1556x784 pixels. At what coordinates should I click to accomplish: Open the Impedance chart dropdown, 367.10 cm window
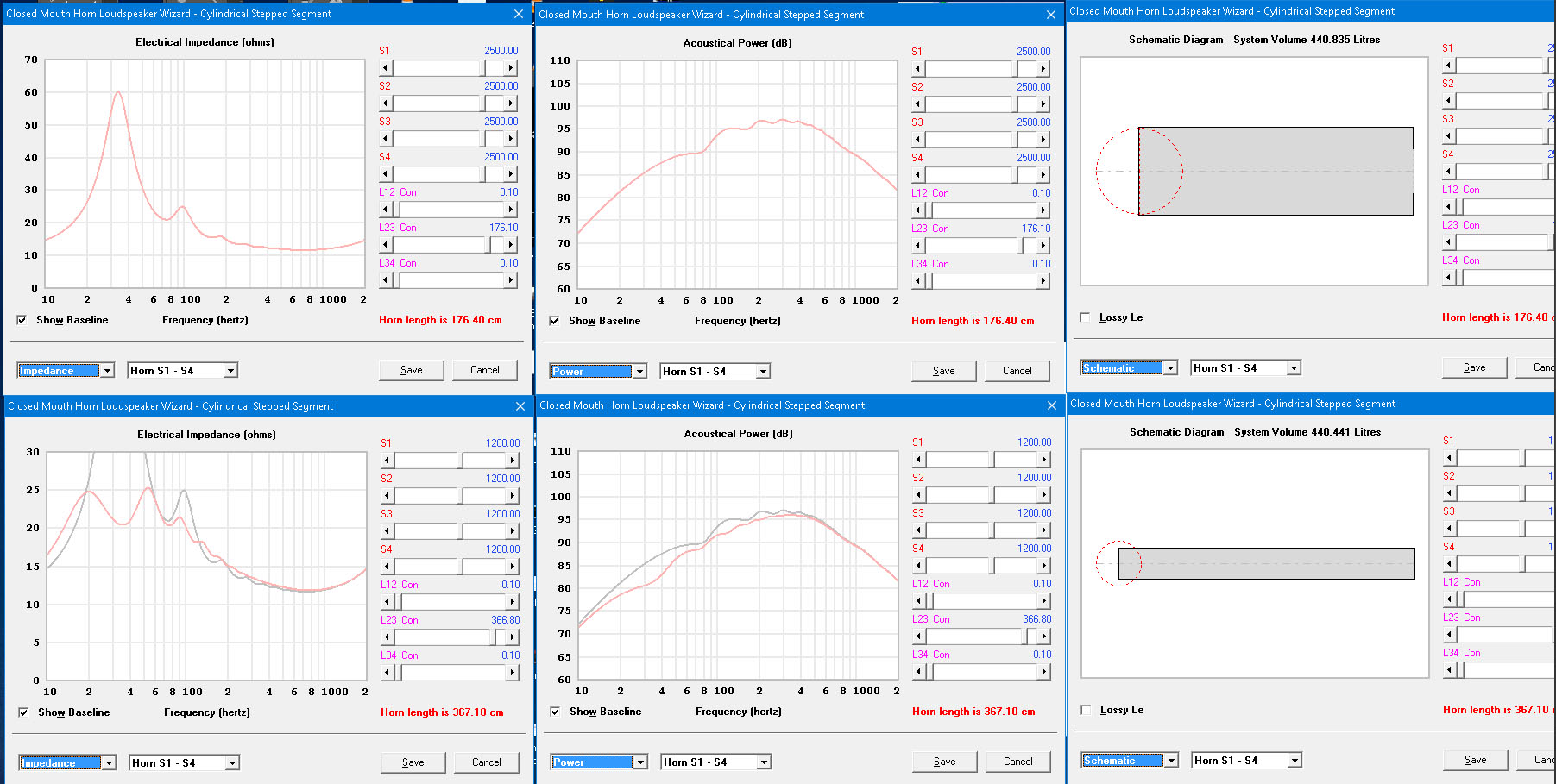click(x=109, y=763)
